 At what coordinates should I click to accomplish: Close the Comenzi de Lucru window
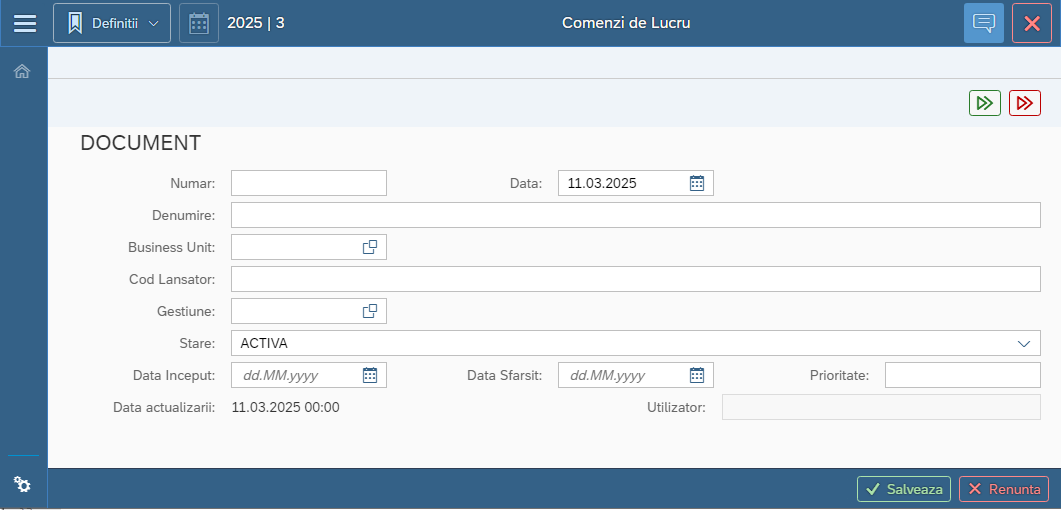coord(1032,23)
